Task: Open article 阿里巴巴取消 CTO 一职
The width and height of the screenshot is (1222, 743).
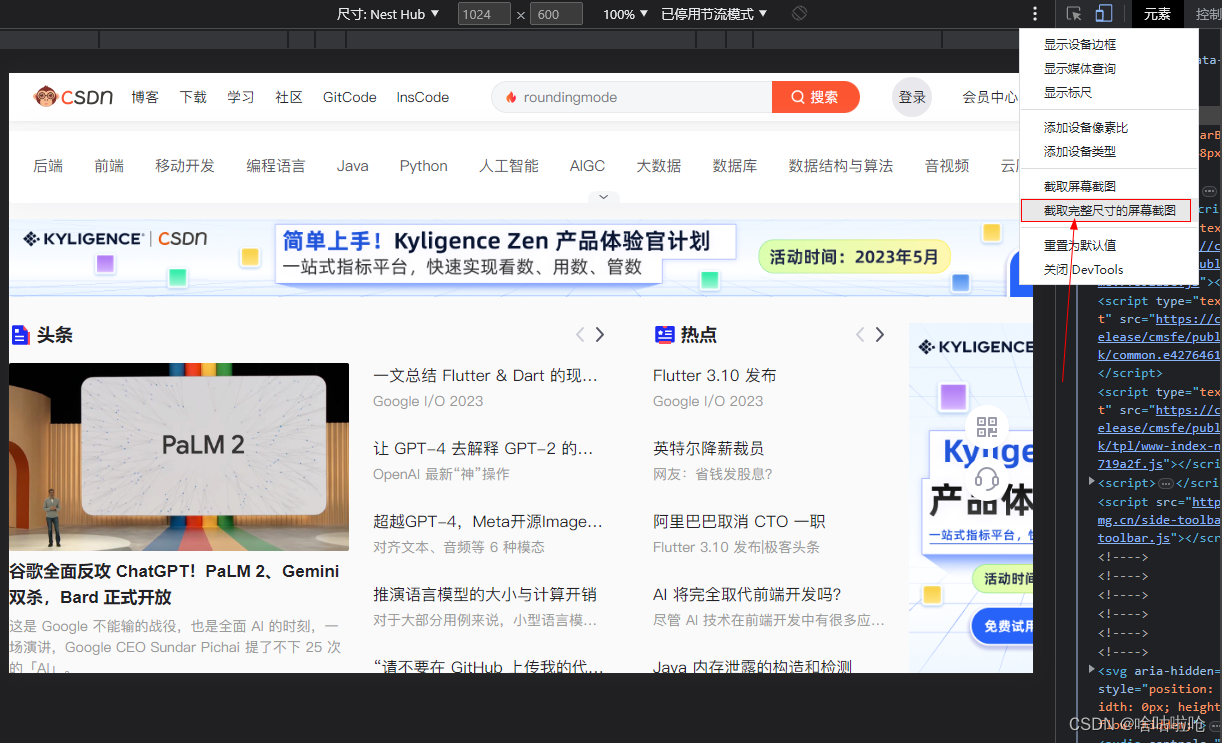Action: pyautogui.click(x=739, y=521)
